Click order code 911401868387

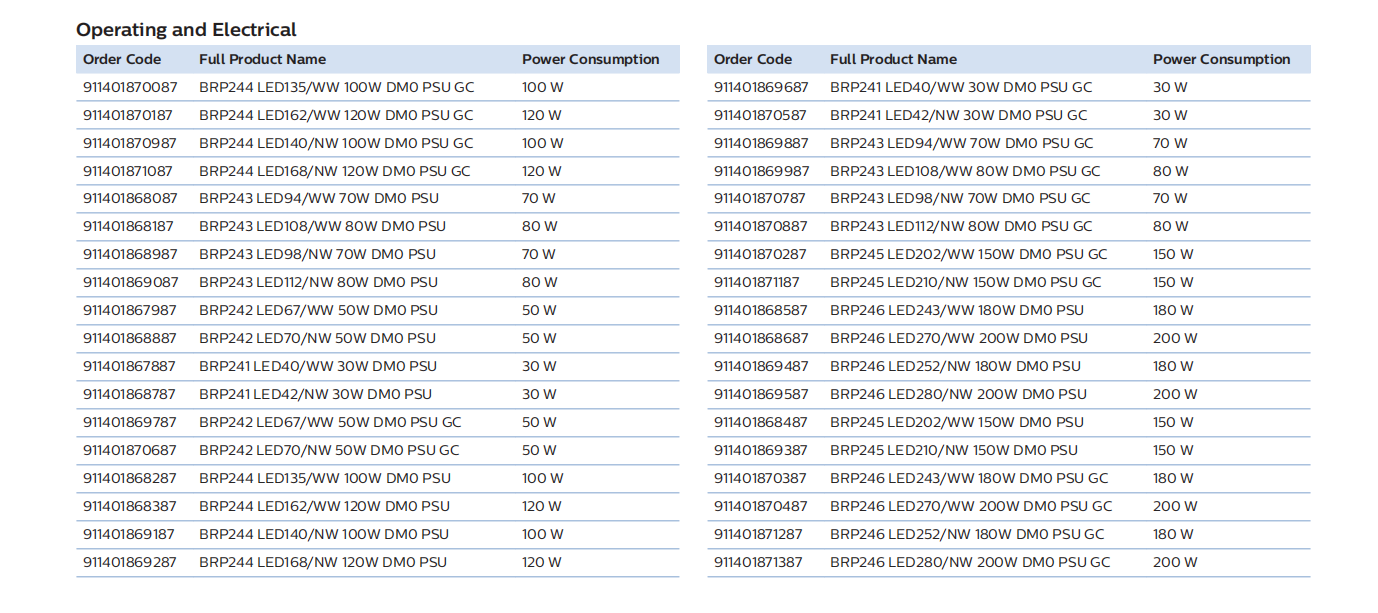(130, 506)
